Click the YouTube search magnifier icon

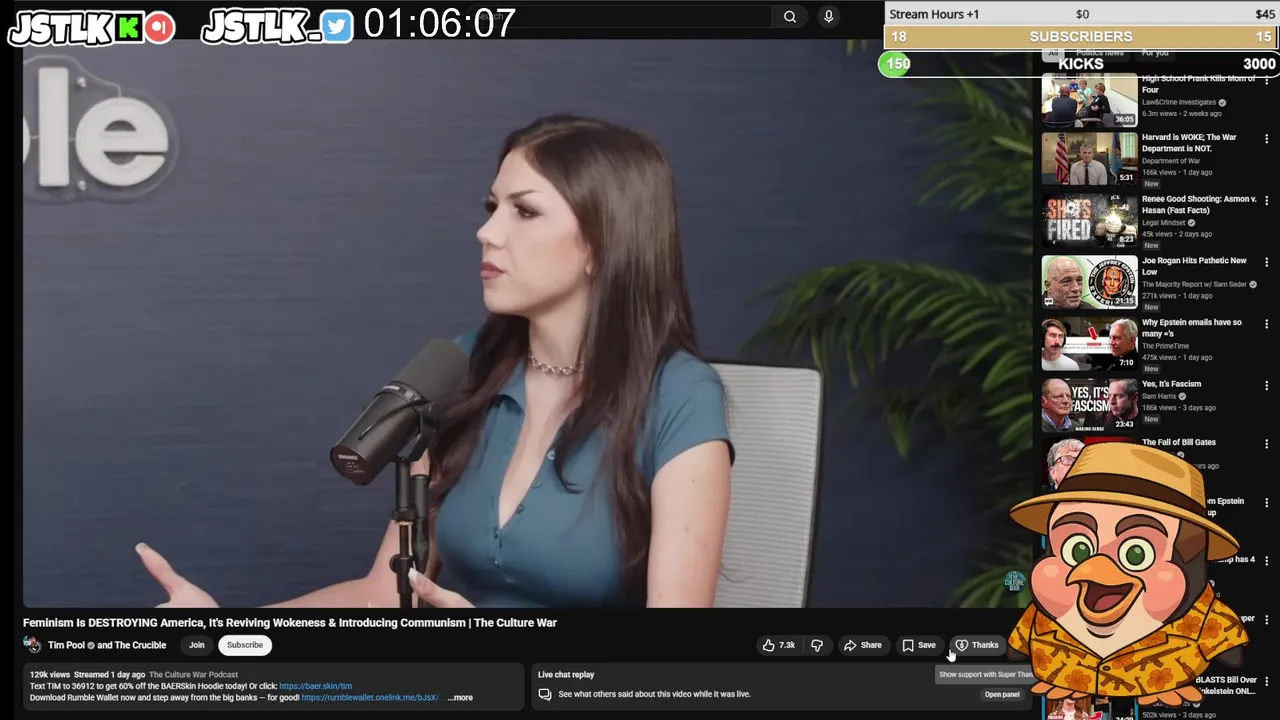click(x=790, y=16)
